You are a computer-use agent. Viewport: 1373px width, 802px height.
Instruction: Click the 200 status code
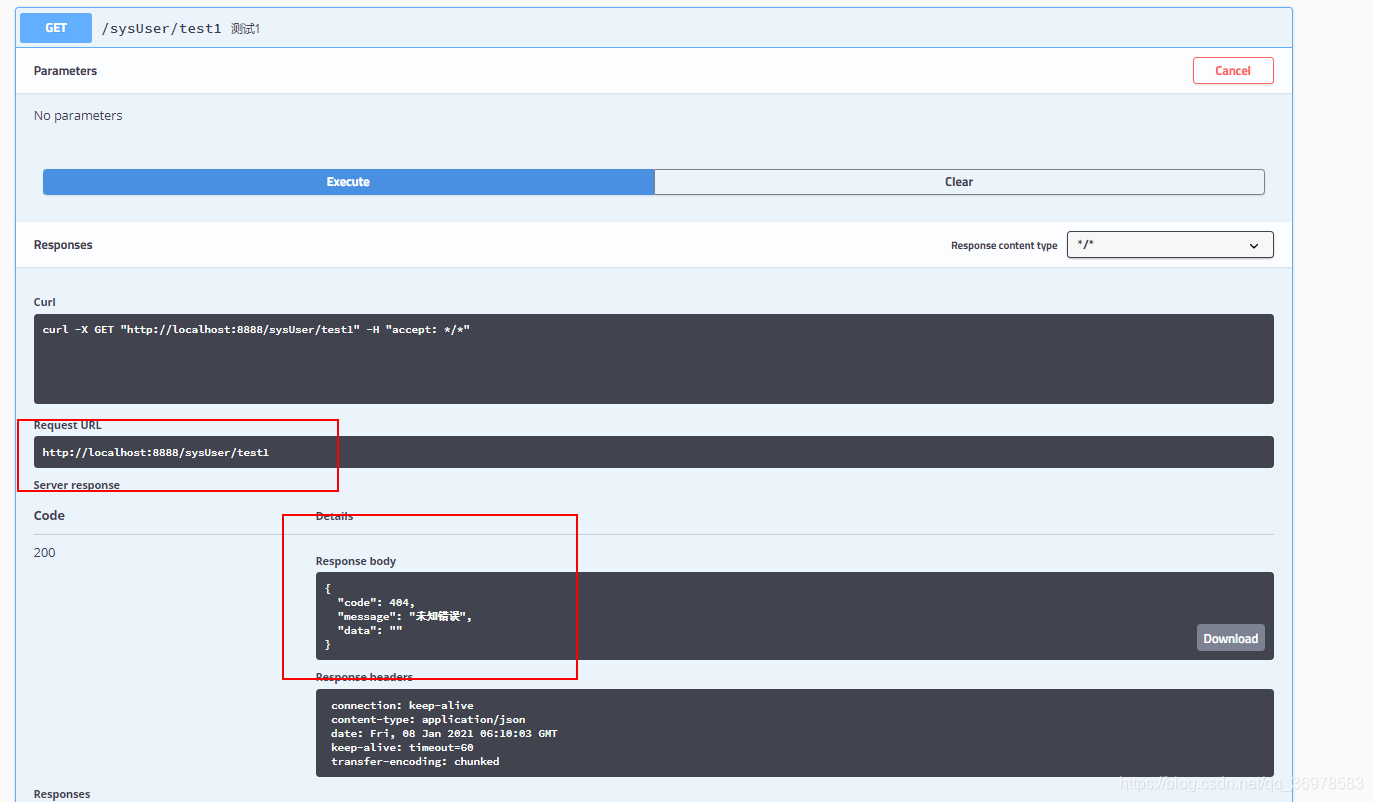[x=45, y=553]
